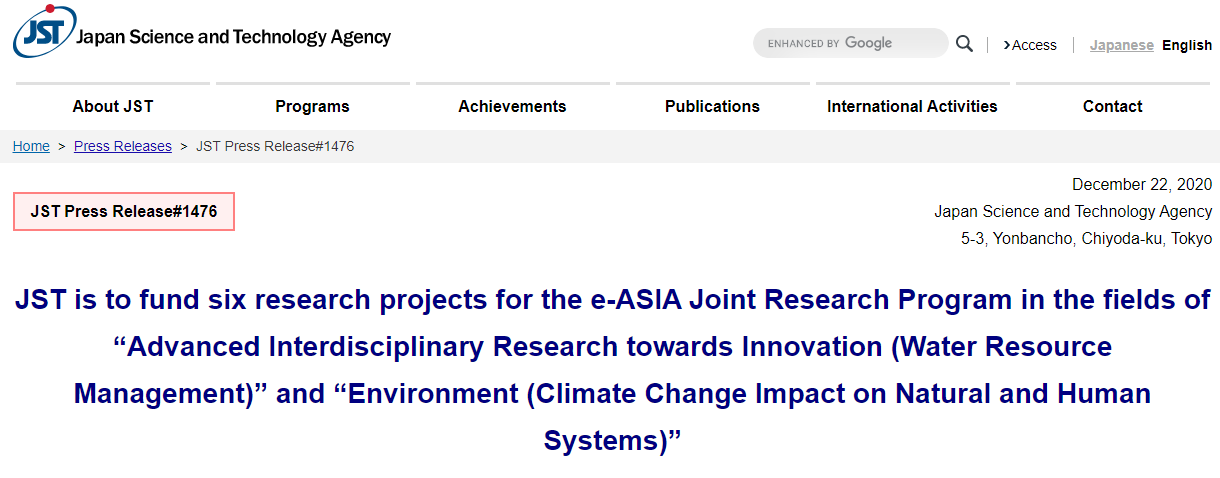The image size is (1220, 478).
Task: Switch language to Japanese
Action: tap(1121, 45)
